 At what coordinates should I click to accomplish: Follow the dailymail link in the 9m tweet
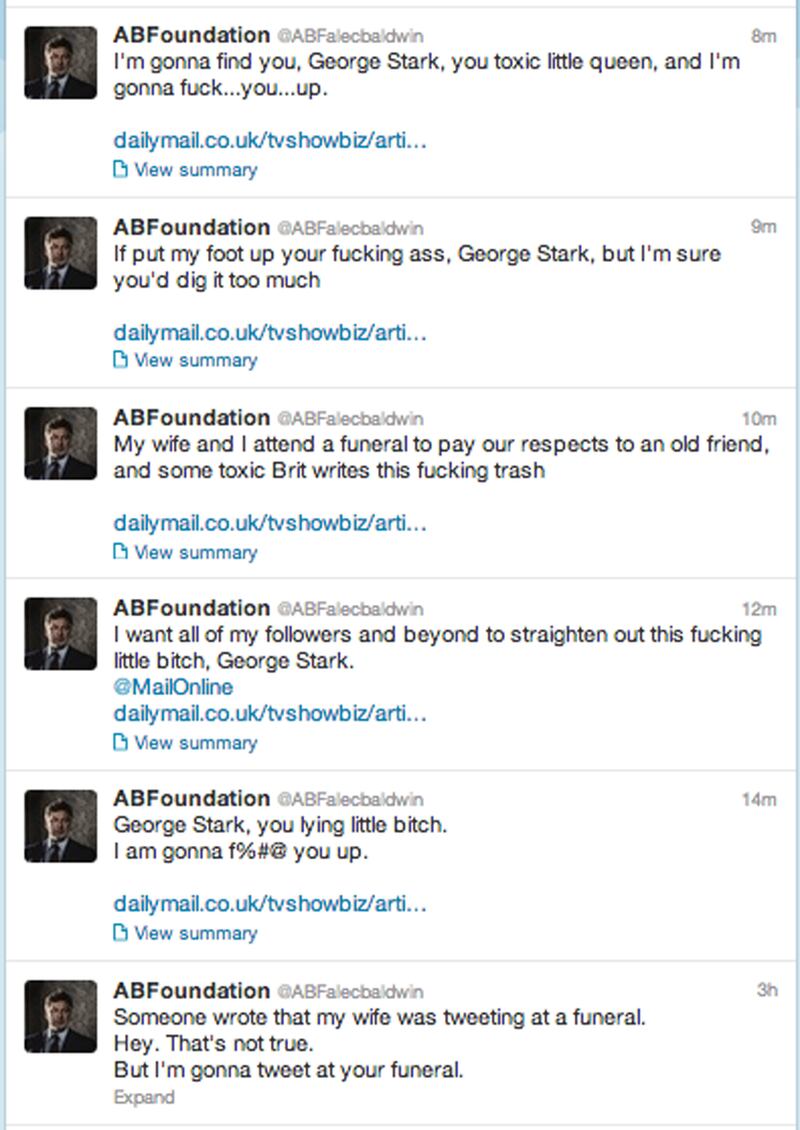[270, 331]
